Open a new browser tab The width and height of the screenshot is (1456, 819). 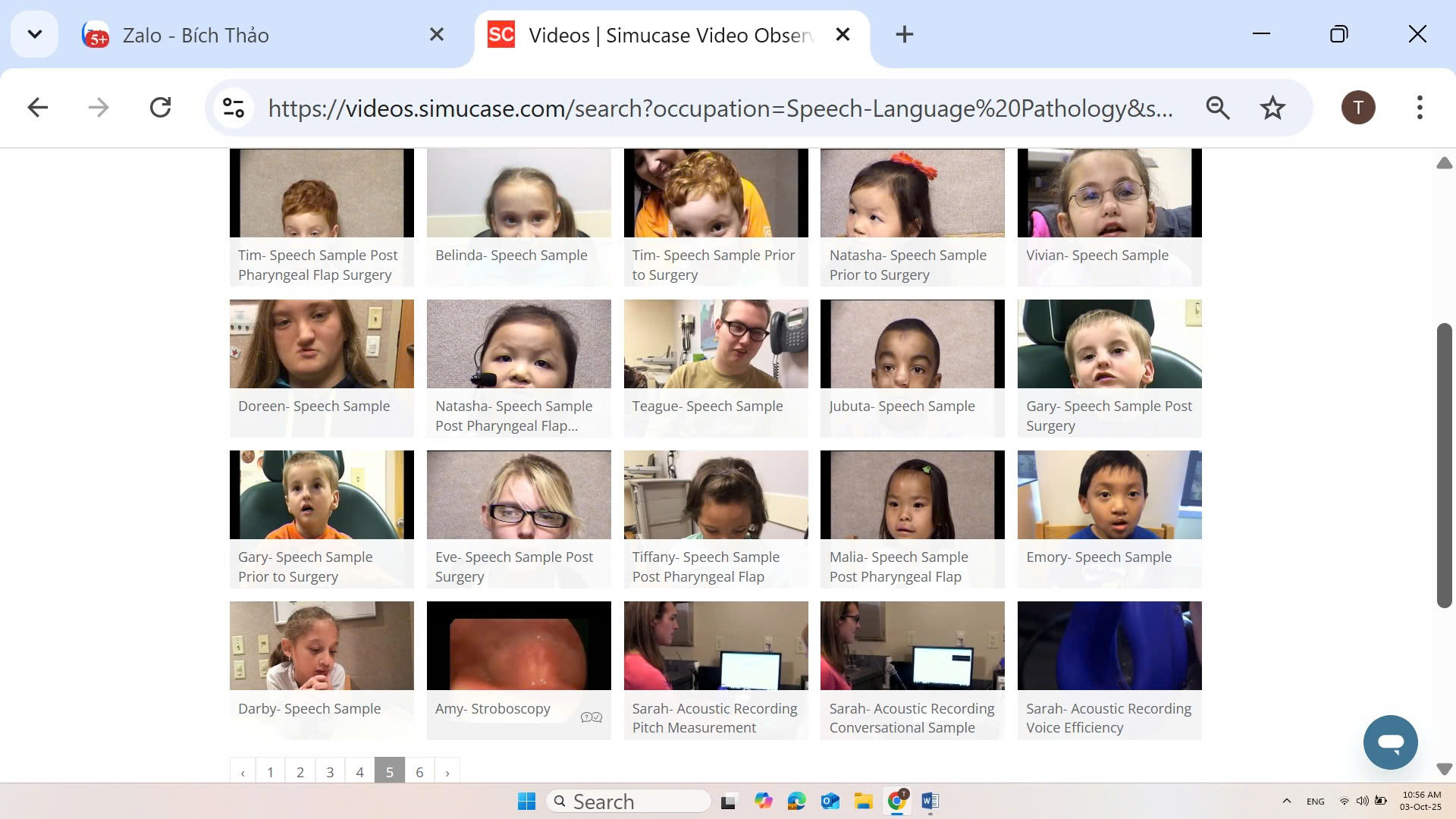coord(904,34)
